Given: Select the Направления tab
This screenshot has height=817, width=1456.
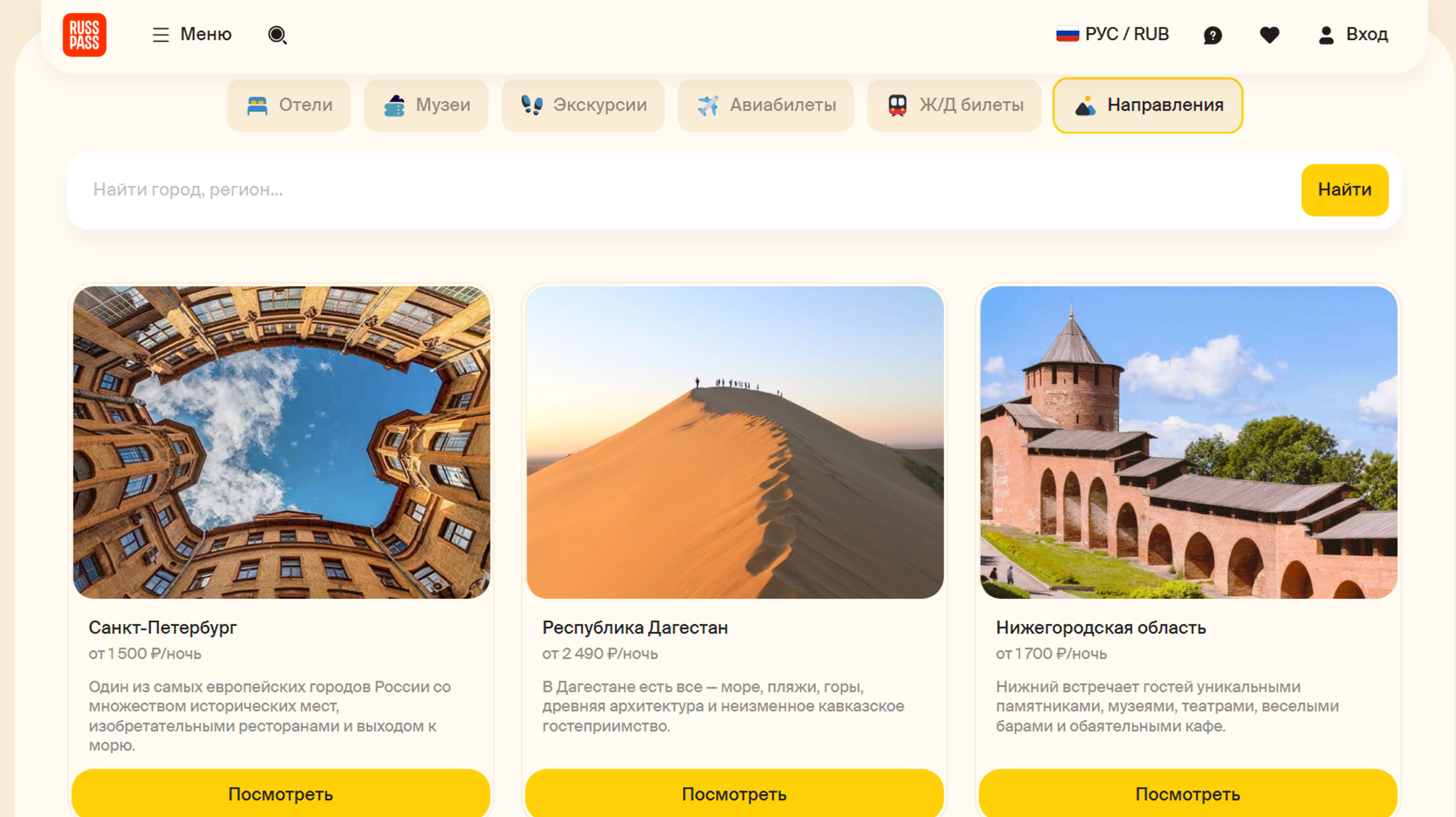Looking at the screenshot, I should coord(1147,105).
